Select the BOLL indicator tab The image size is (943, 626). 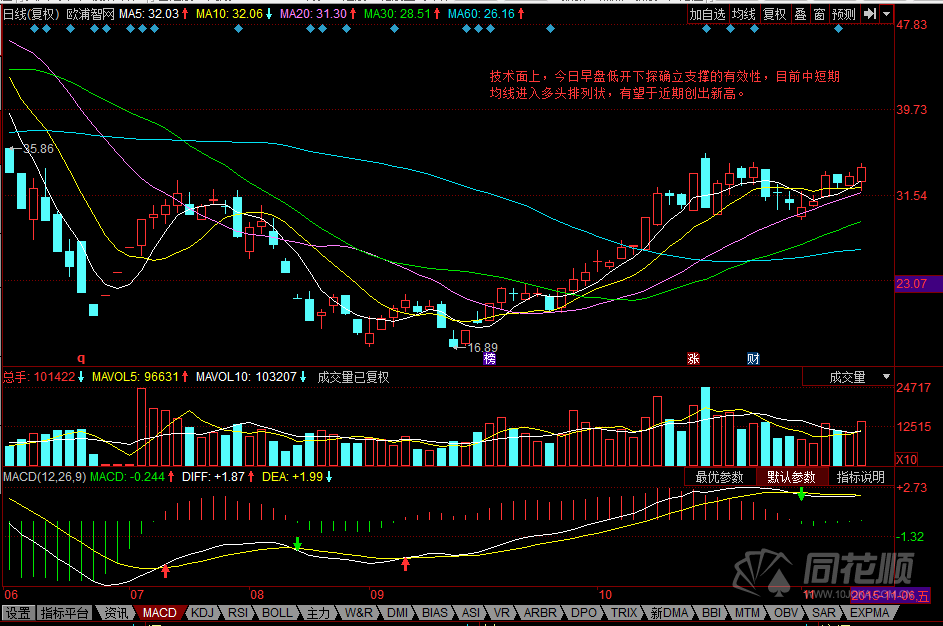278,612
